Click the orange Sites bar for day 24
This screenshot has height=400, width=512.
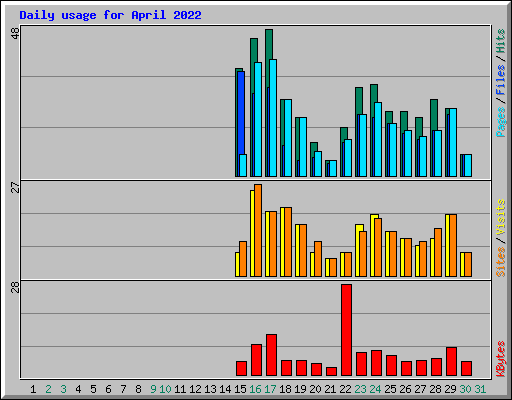point(378,248)
